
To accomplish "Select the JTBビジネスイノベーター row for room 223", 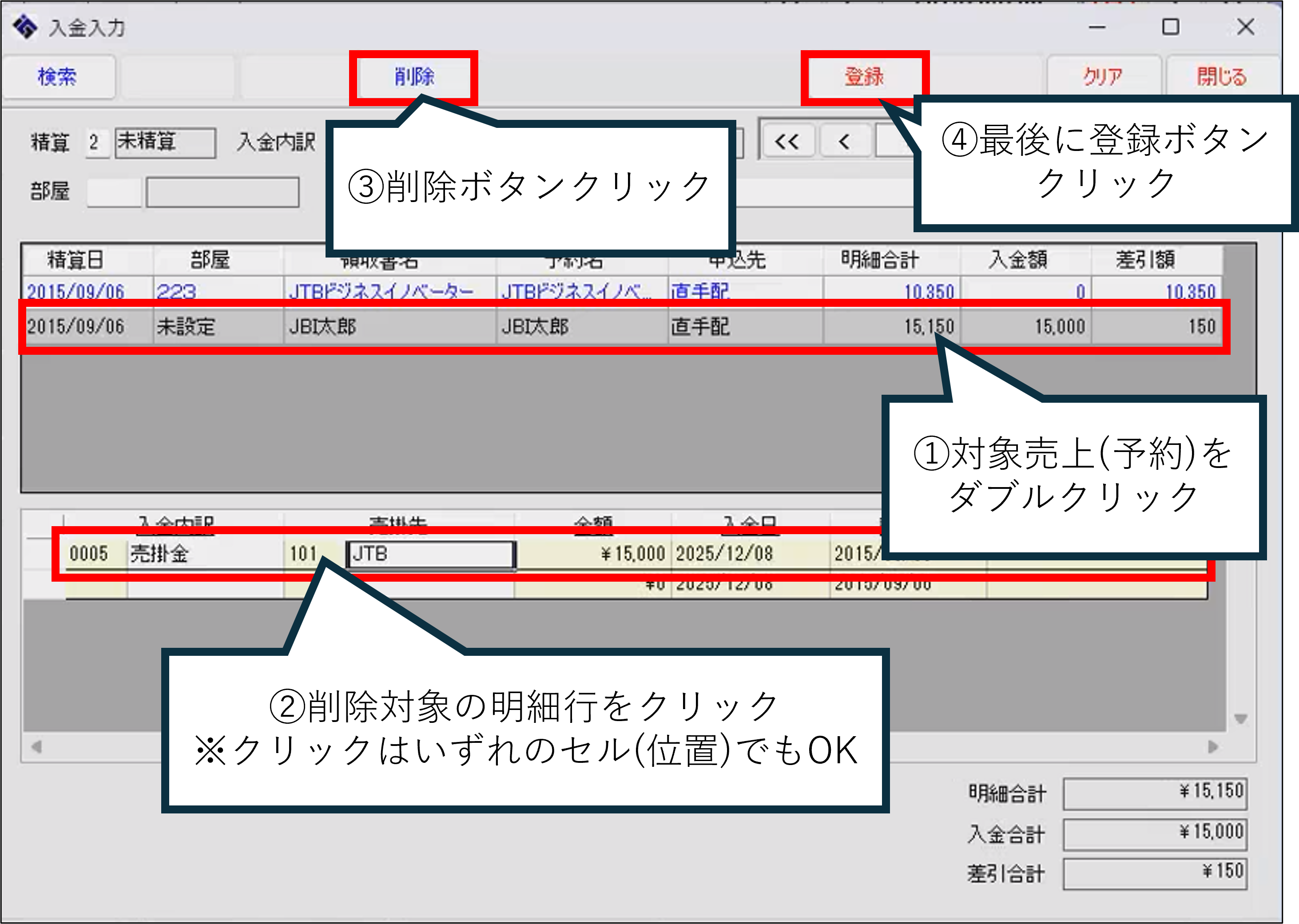I will 380,291.
